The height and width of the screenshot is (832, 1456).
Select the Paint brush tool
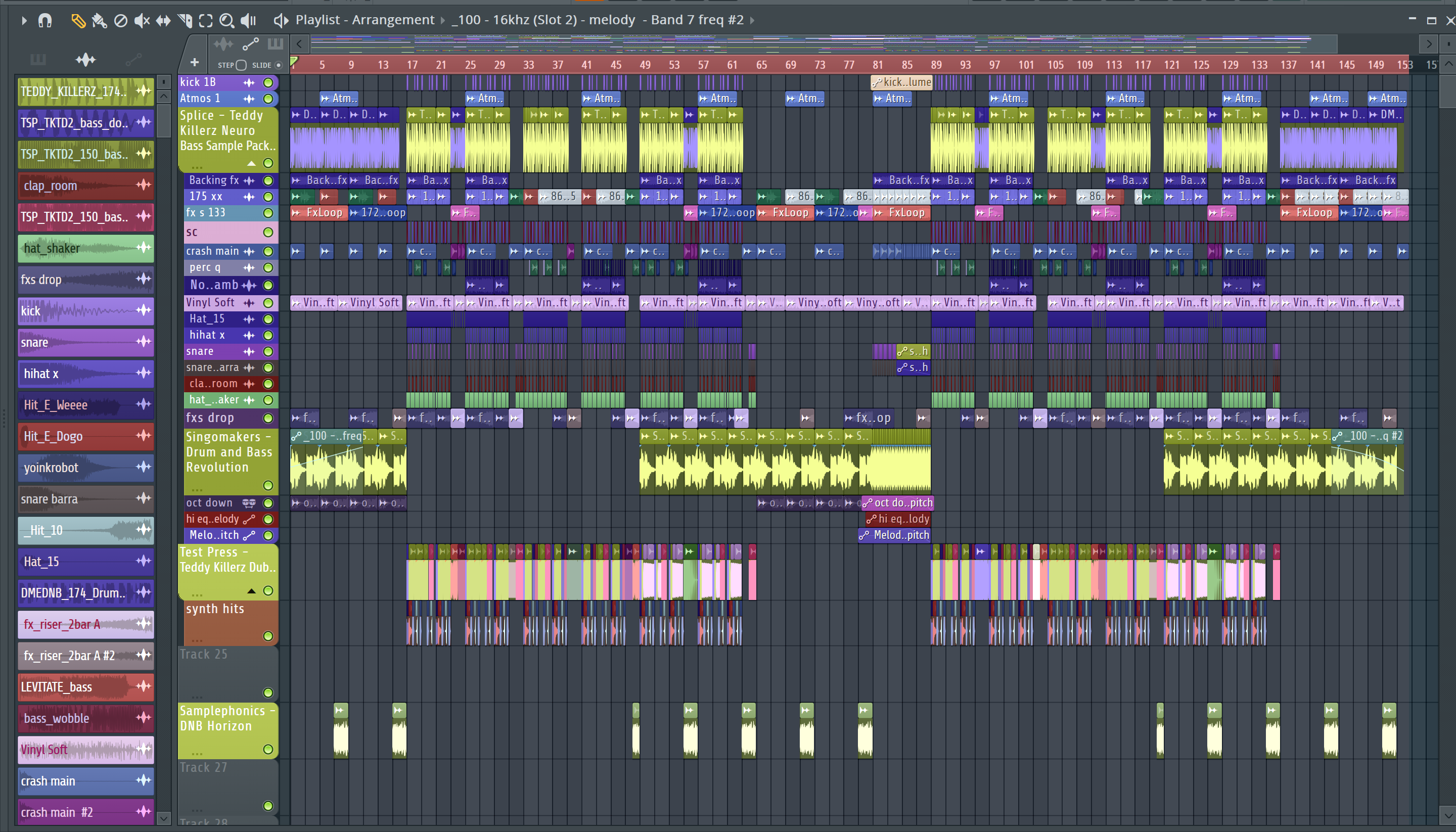100,21
